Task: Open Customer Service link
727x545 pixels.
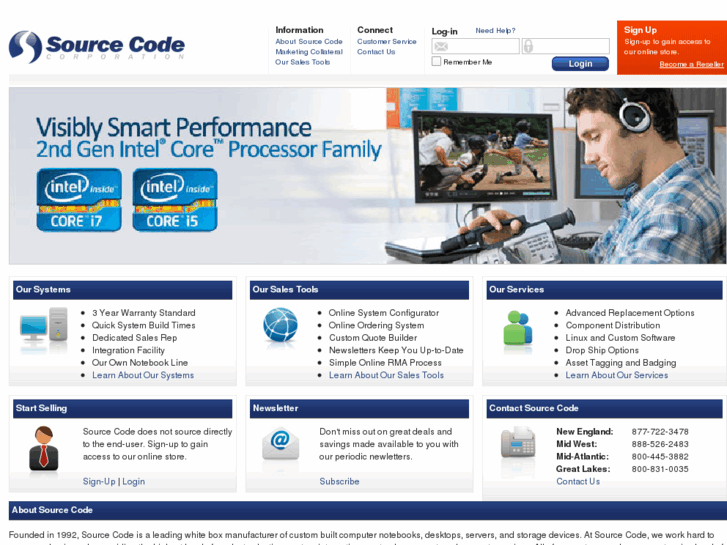Action: pos(387,41)
